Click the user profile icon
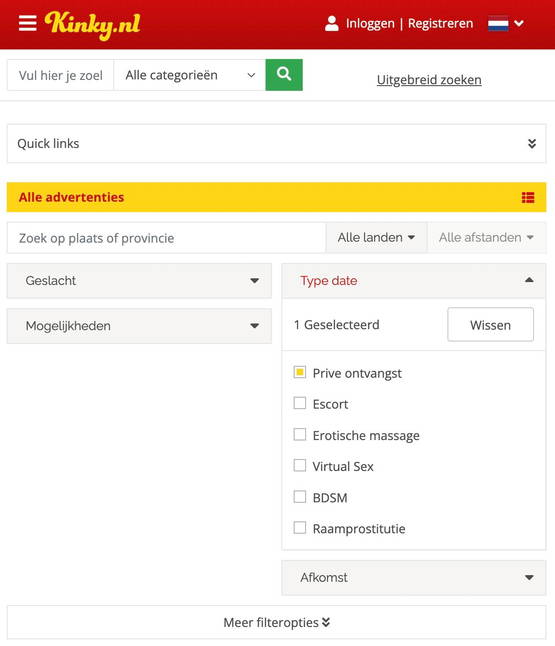Image resolution: width=555 pixels, height=646 pixels. click(x=331, y=23)
